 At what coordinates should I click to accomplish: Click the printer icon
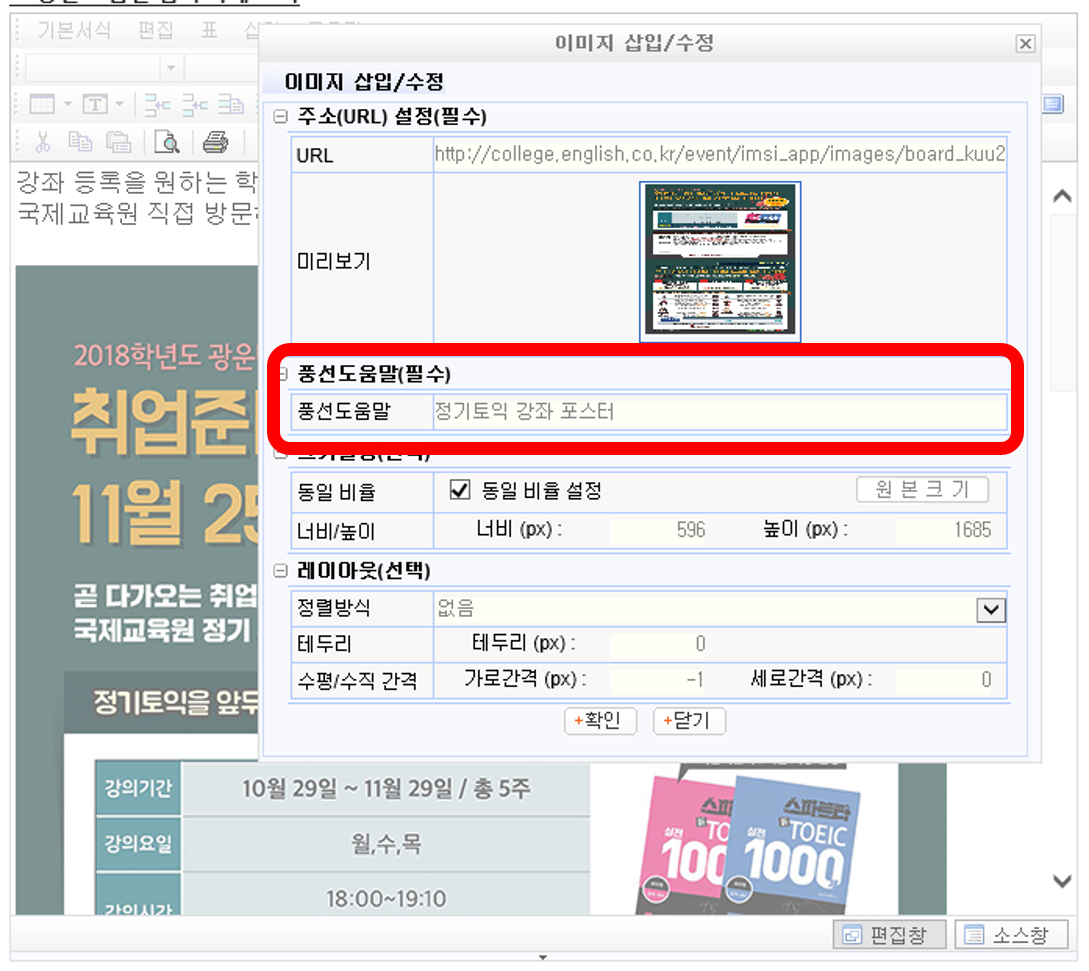coord(215,142)
